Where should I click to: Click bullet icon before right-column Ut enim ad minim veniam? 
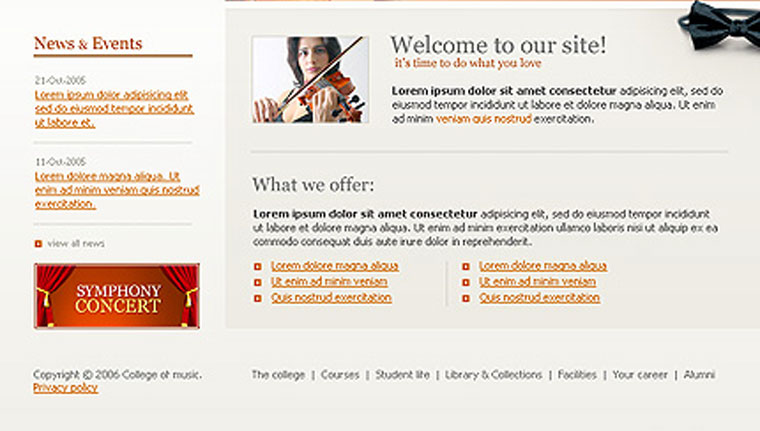coord(465,283)
